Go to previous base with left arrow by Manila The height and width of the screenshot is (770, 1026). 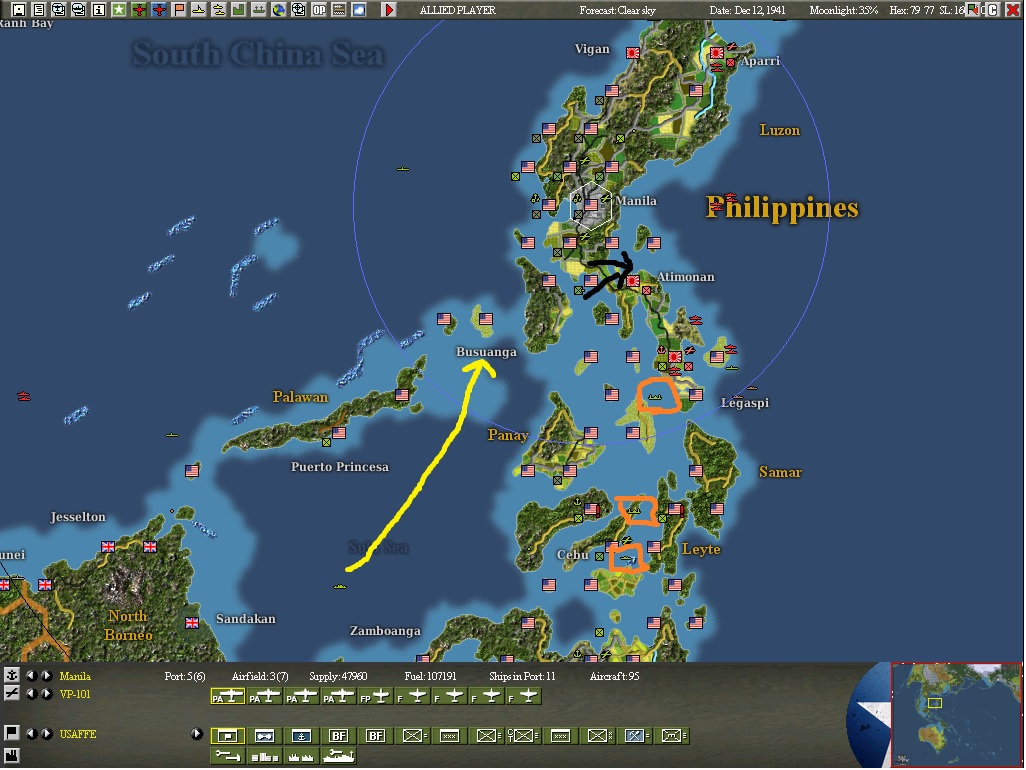click(31, 676)
